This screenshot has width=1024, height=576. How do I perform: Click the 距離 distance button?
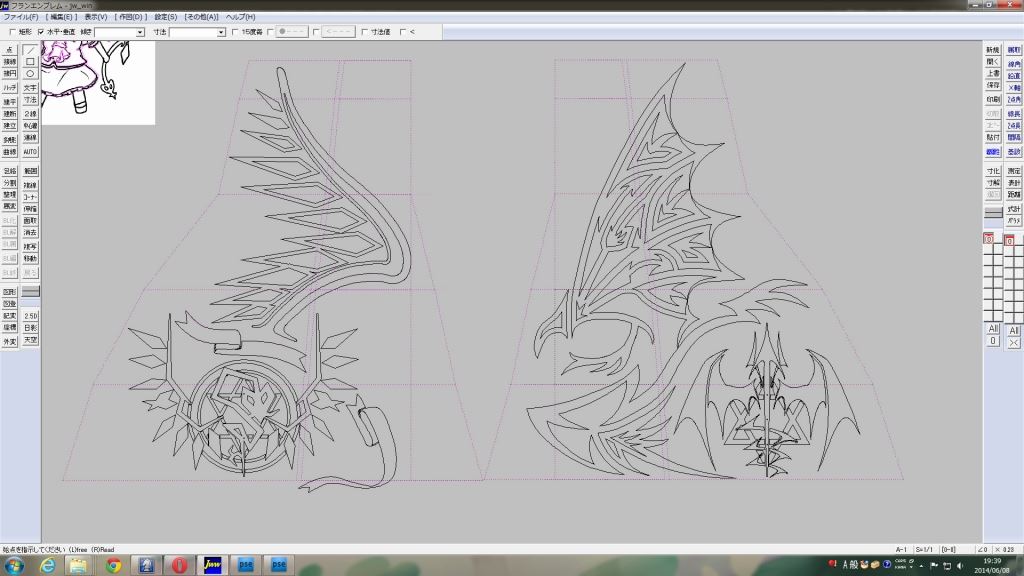(1014, 195)
